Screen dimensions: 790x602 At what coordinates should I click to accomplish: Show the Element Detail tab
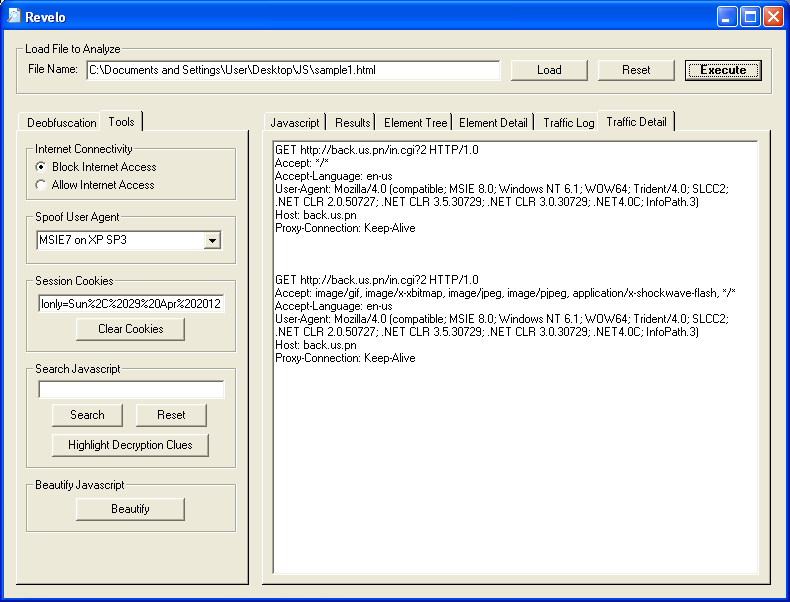click(x=493, y=123)
